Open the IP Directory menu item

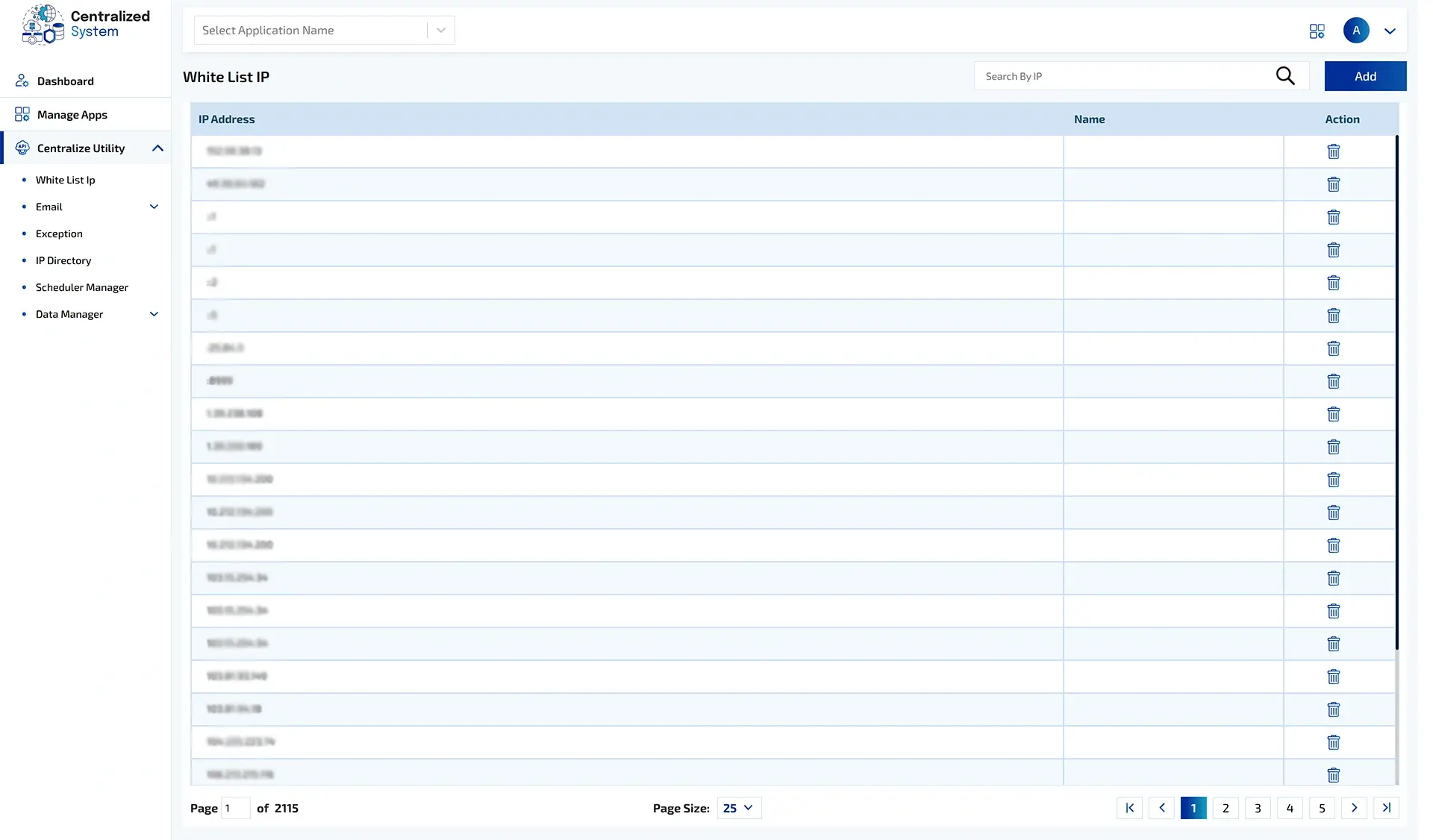63,260
